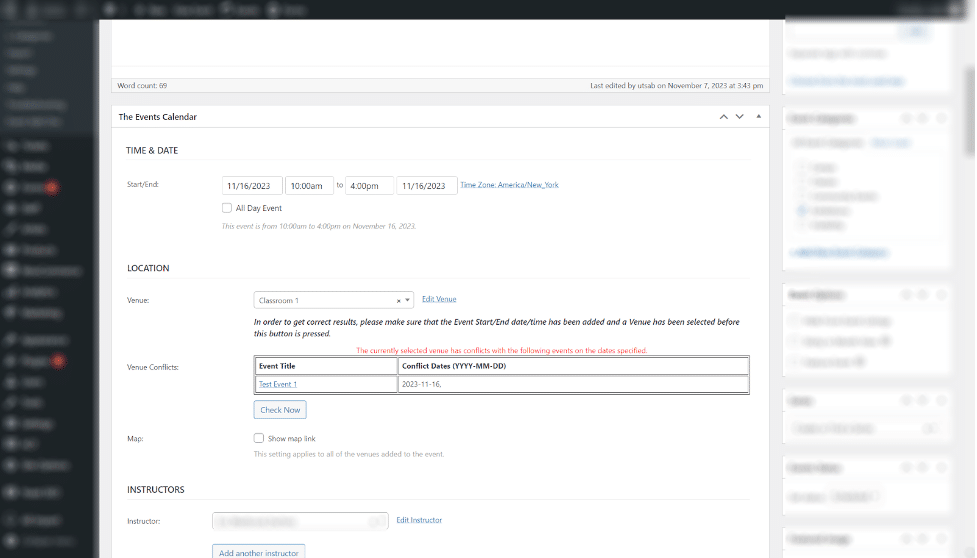The image size is (977, 558).
Task: Click the end date field after 4:00pm
Action: 426,186
